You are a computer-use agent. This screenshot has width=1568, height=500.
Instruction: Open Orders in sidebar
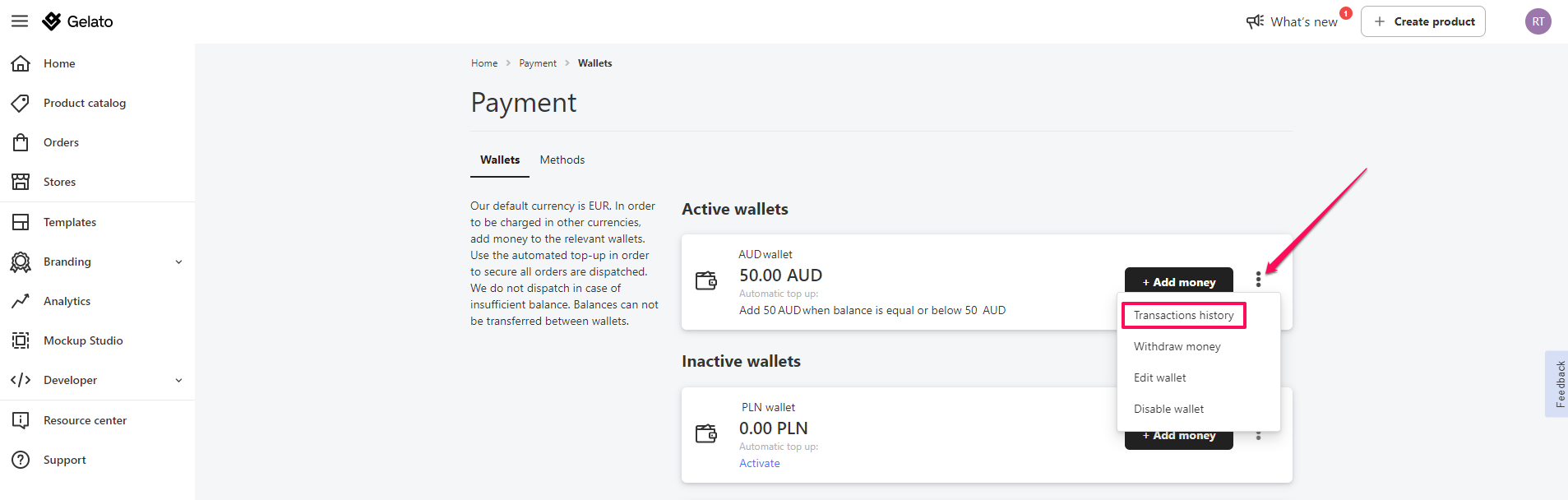(x=61, y=142)
